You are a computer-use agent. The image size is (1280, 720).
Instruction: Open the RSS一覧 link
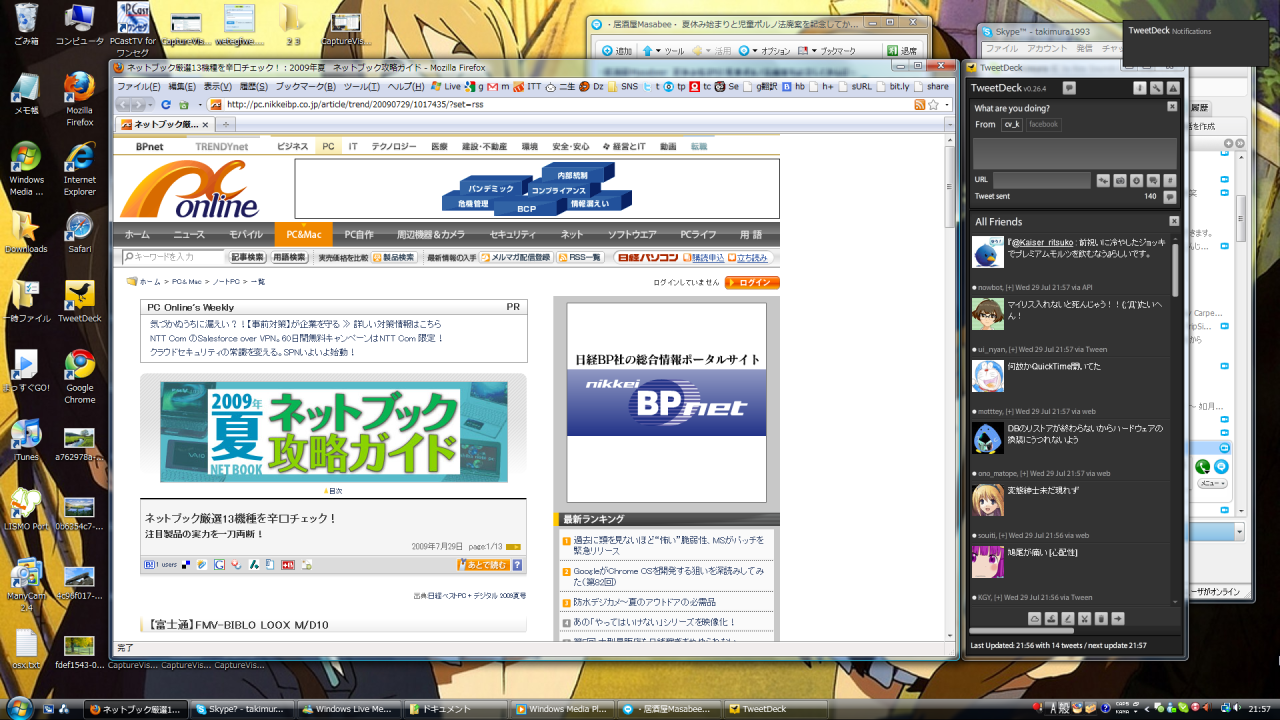click(580, 257)
